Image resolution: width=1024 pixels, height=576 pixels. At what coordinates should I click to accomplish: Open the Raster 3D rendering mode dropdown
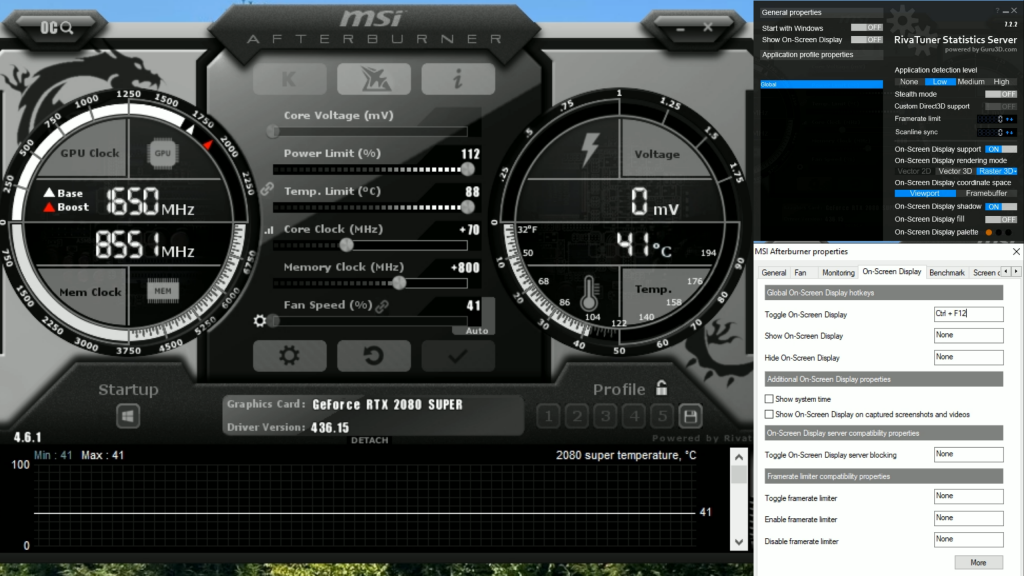1016,171
